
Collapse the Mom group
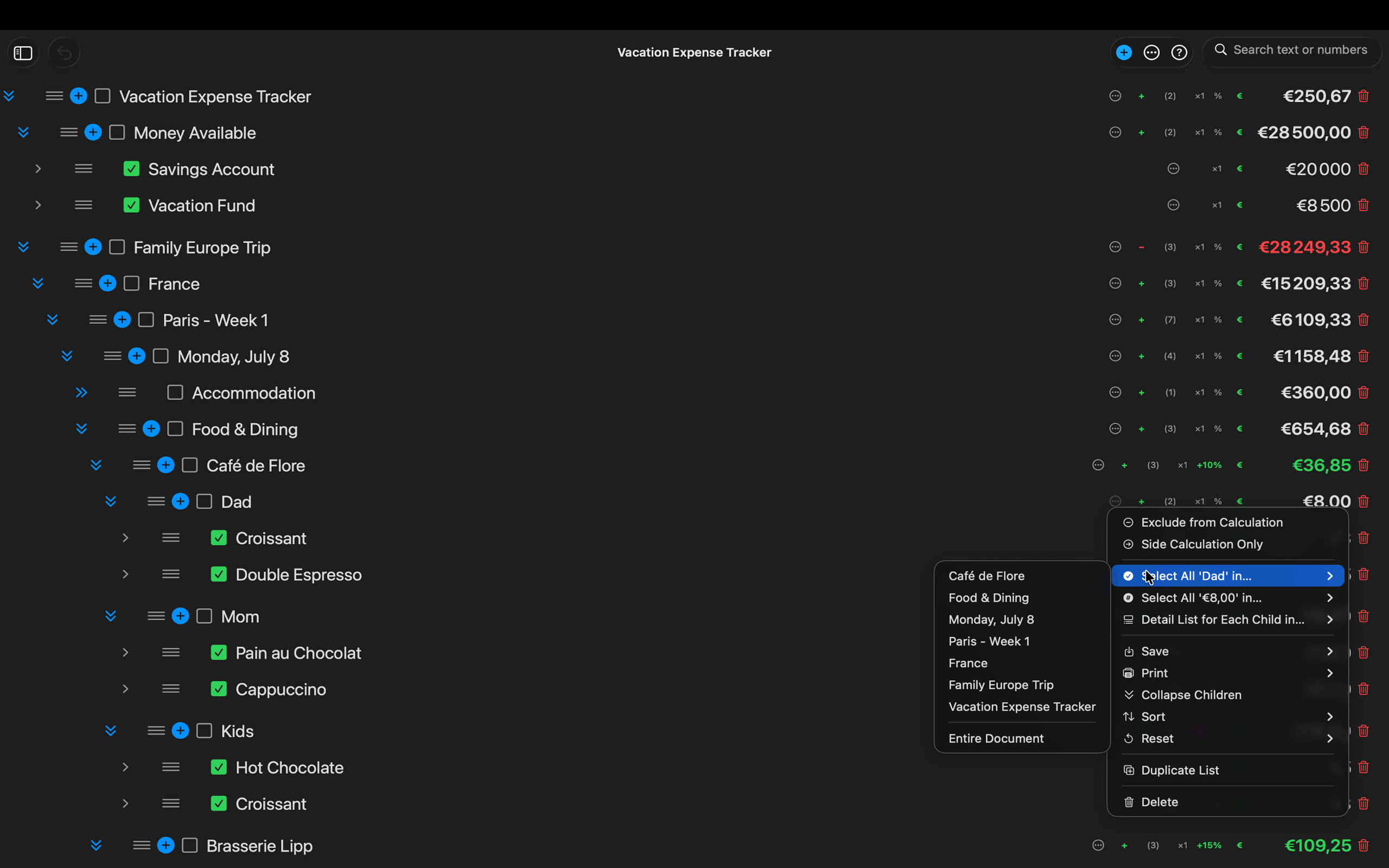point(111,616)
